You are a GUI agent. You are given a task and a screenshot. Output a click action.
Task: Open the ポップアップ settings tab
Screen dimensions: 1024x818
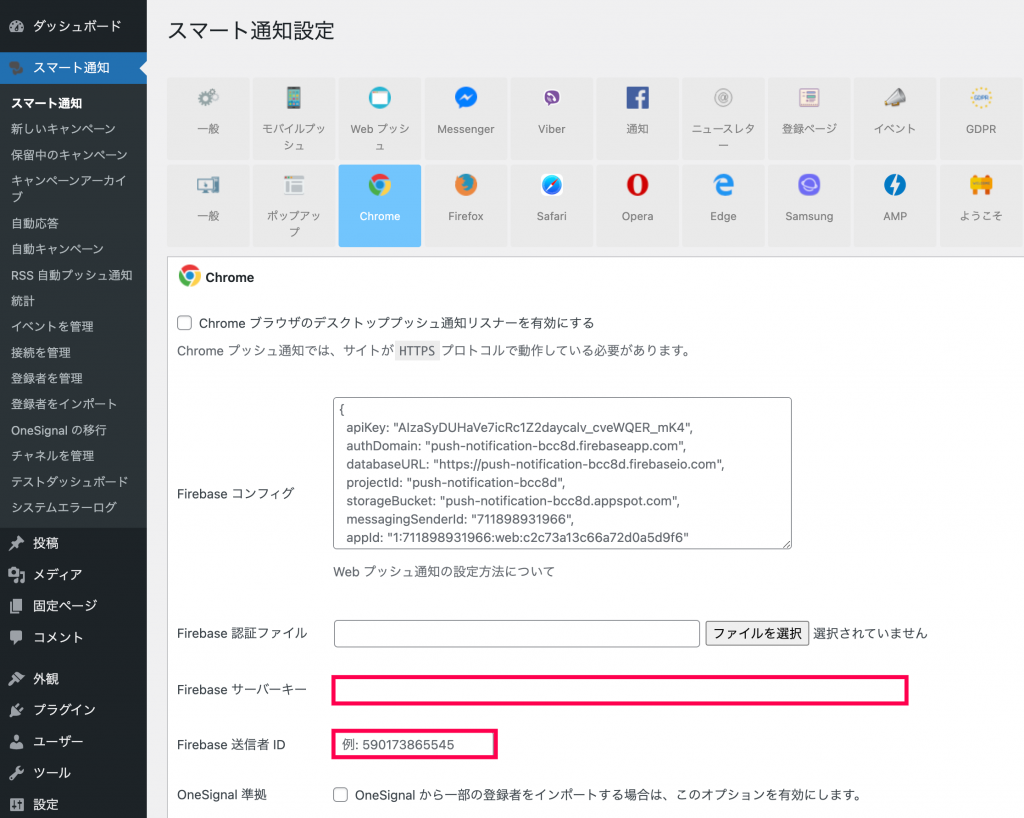pos(294,206)
